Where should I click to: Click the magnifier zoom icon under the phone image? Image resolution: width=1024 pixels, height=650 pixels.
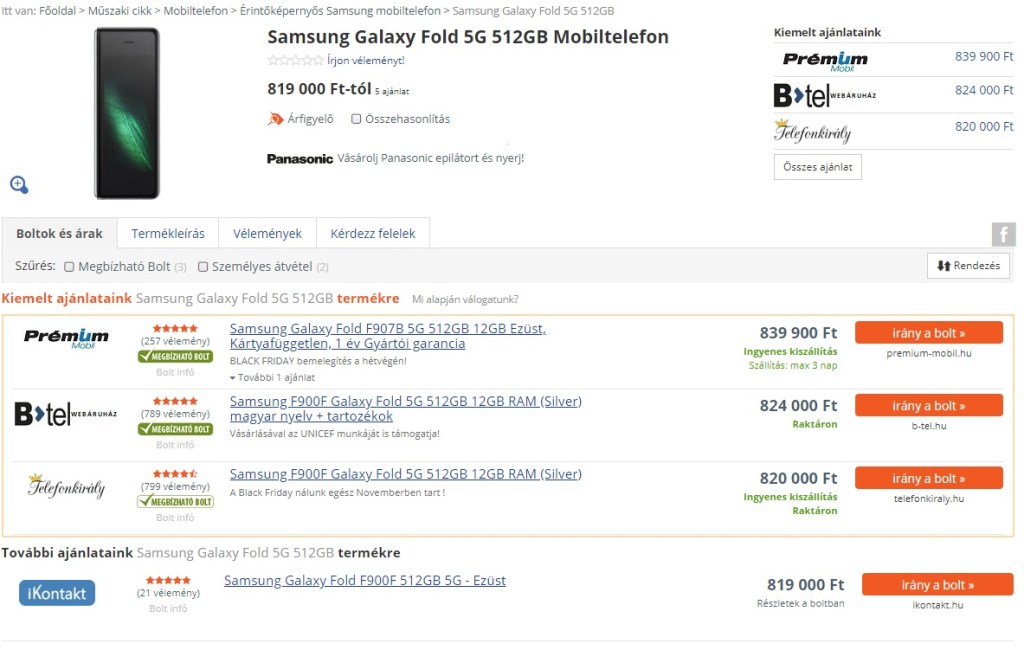pos(19,184)
